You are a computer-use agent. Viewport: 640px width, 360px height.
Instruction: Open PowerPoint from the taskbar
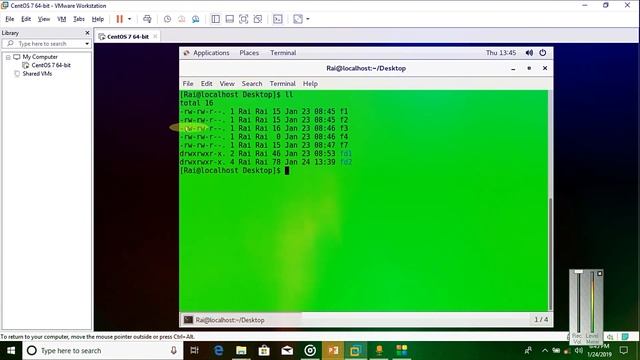(333, 351)
